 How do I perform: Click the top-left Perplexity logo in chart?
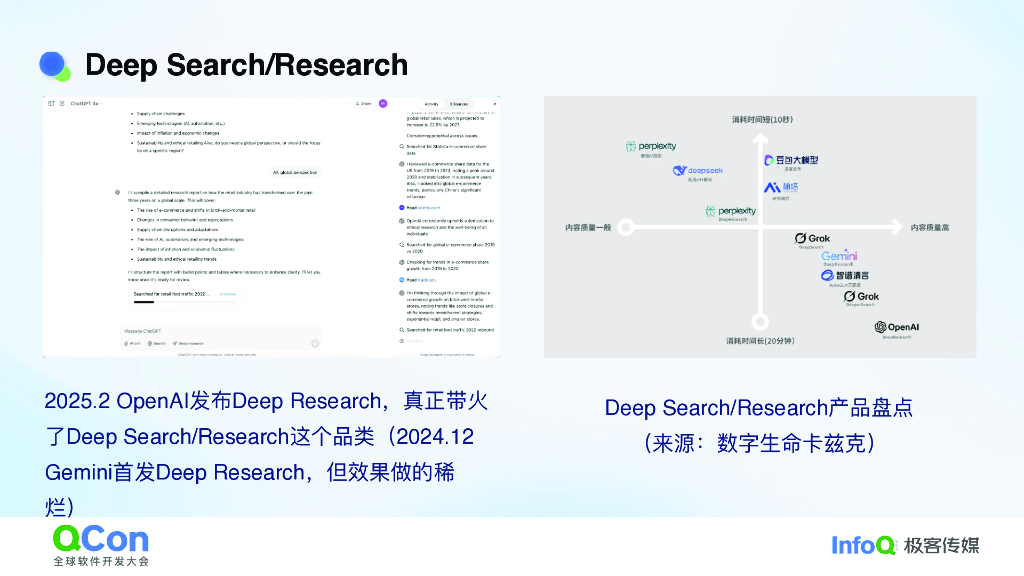pos(650,148)
